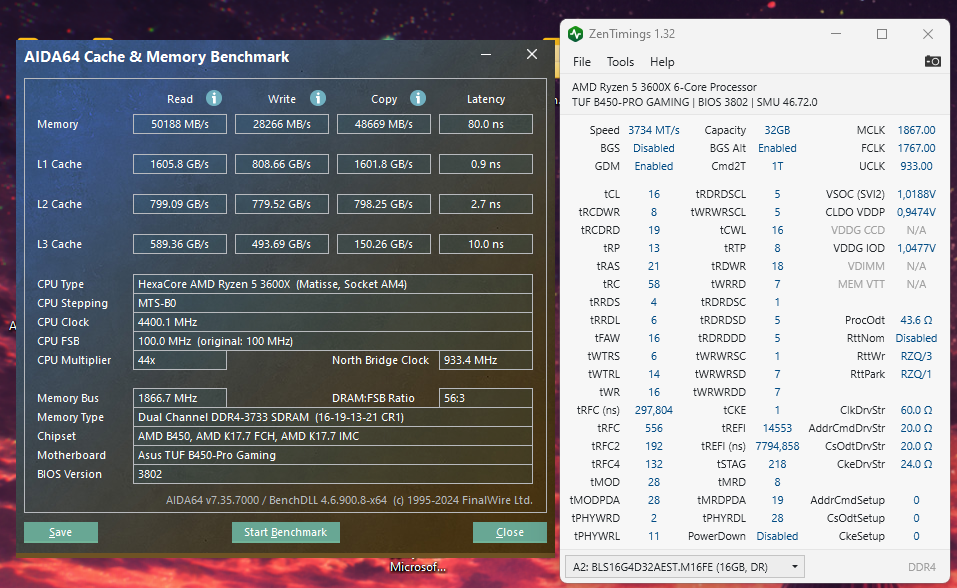Click the GDM Enabled value
Screen dimensions: 957x588
(654, 166)
